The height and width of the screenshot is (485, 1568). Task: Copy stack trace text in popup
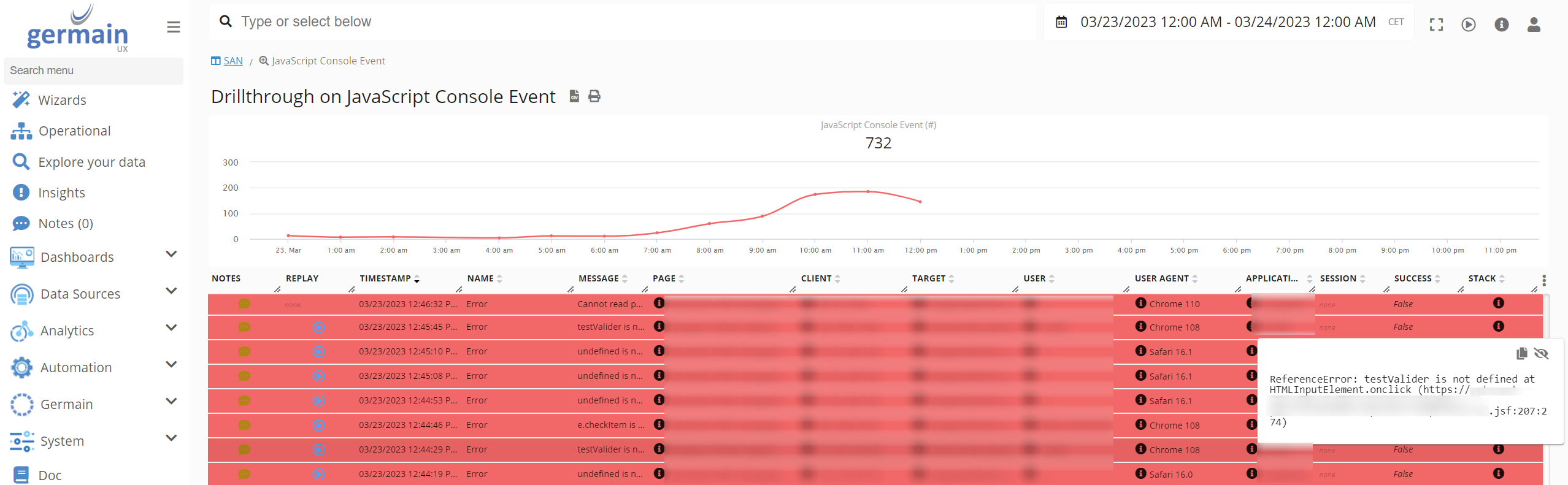click(x=1521, y=353)
